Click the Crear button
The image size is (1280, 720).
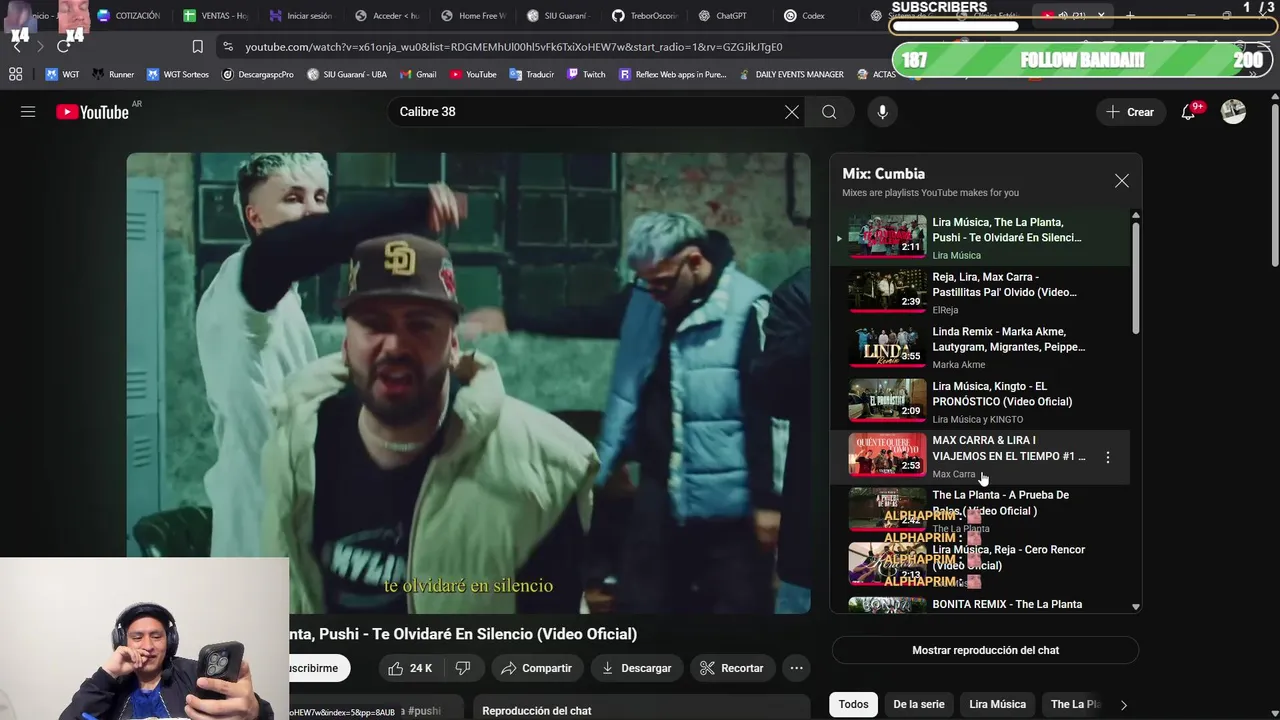(x=1130, y=112)
